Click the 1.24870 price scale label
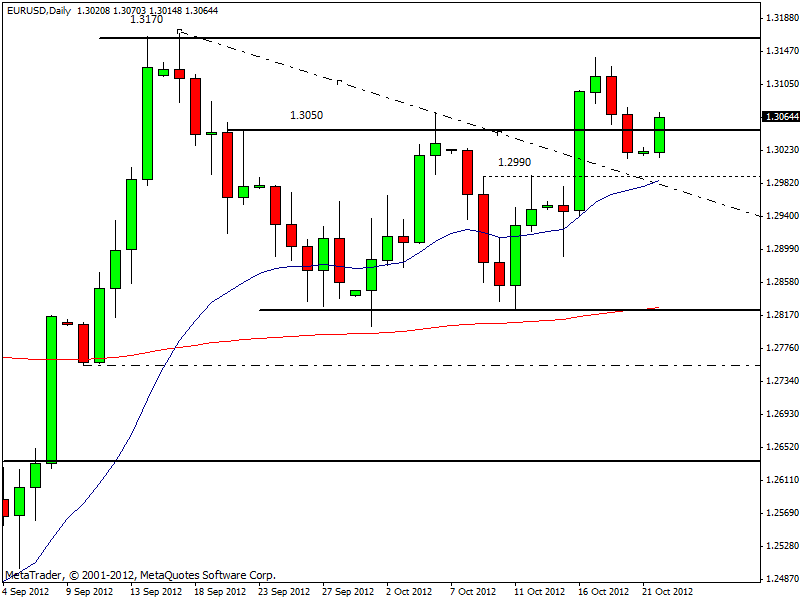800x600 pixels. (x=781, y=578)
